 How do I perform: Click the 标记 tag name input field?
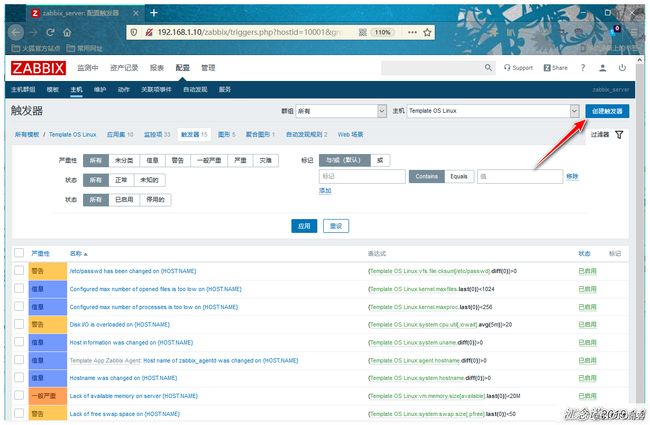[x=362, y=177]
